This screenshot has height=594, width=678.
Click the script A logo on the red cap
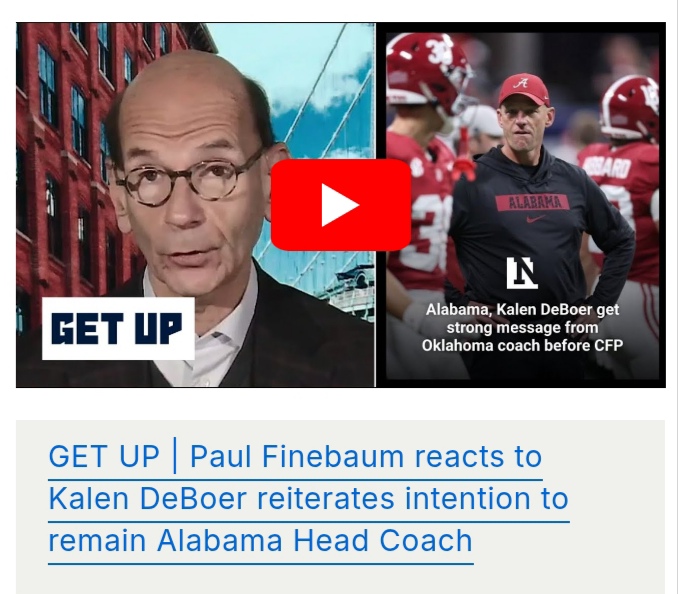pos(522,83)
